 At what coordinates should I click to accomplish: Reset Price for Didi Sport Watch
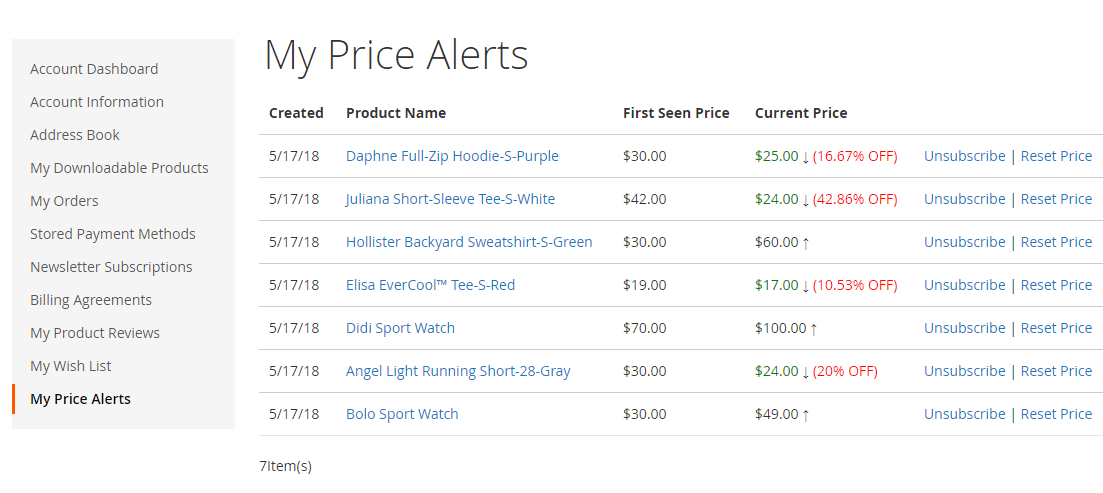coord(1056,328)
